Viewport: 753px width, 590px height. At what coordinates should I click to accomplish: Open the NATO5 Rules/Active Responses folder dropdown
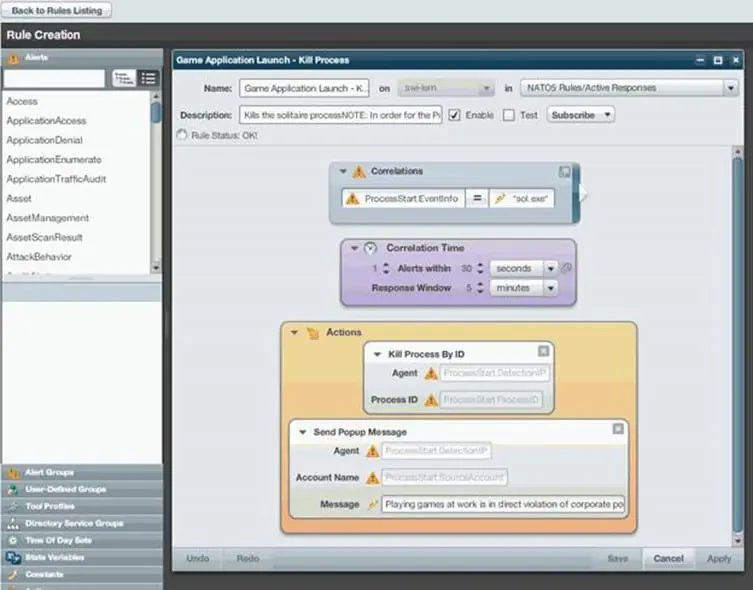(730, 88)
